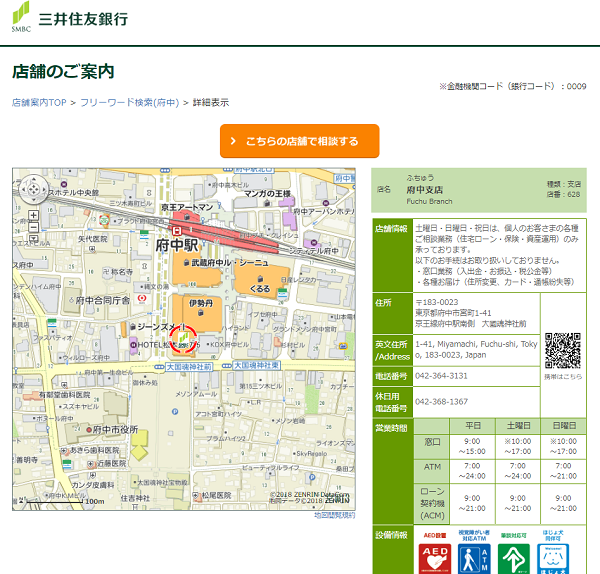This screenshot has height=574, width=600.
Task: Click the Sunday ATM hours 7:00~21:00
Action: pos(563,471)
